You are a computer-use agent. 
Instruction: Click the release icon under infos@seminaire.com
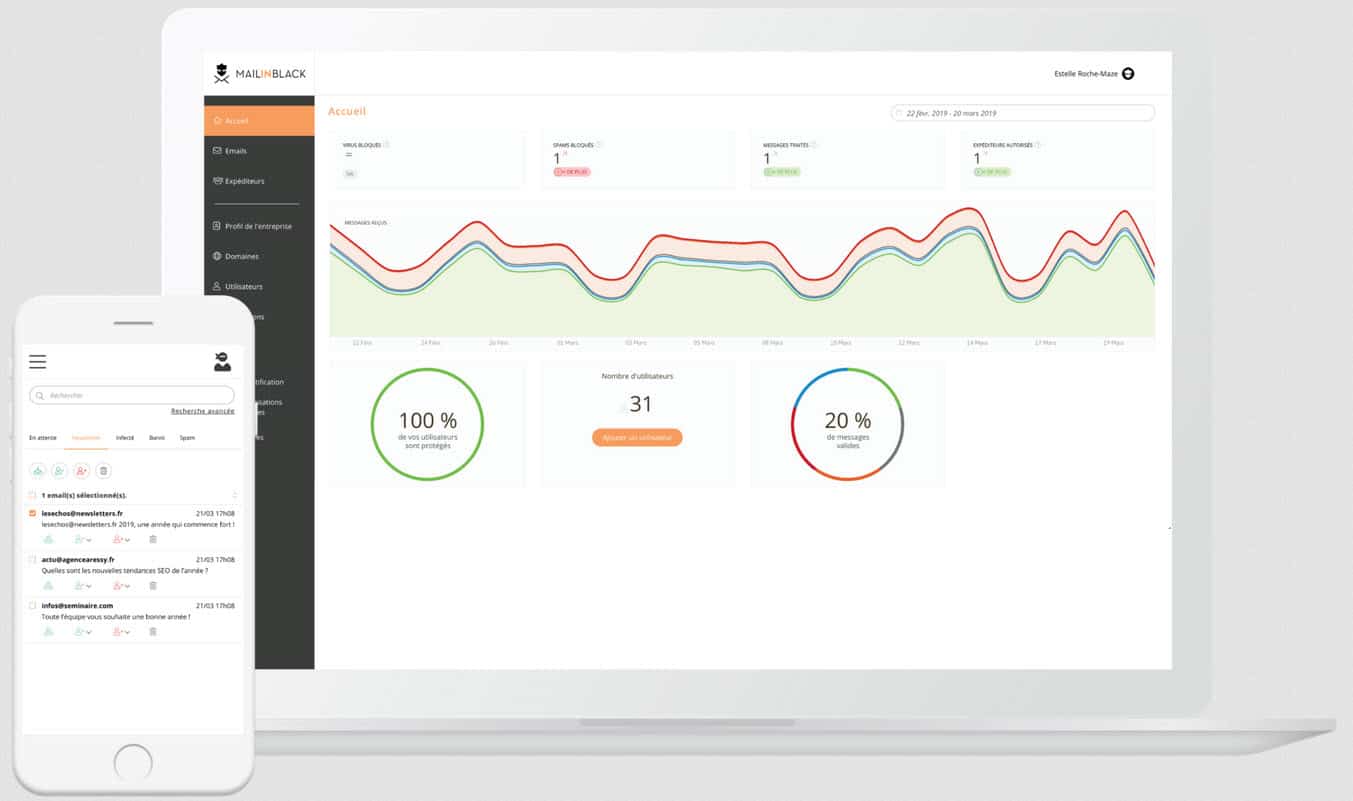(x=47, y=631)
